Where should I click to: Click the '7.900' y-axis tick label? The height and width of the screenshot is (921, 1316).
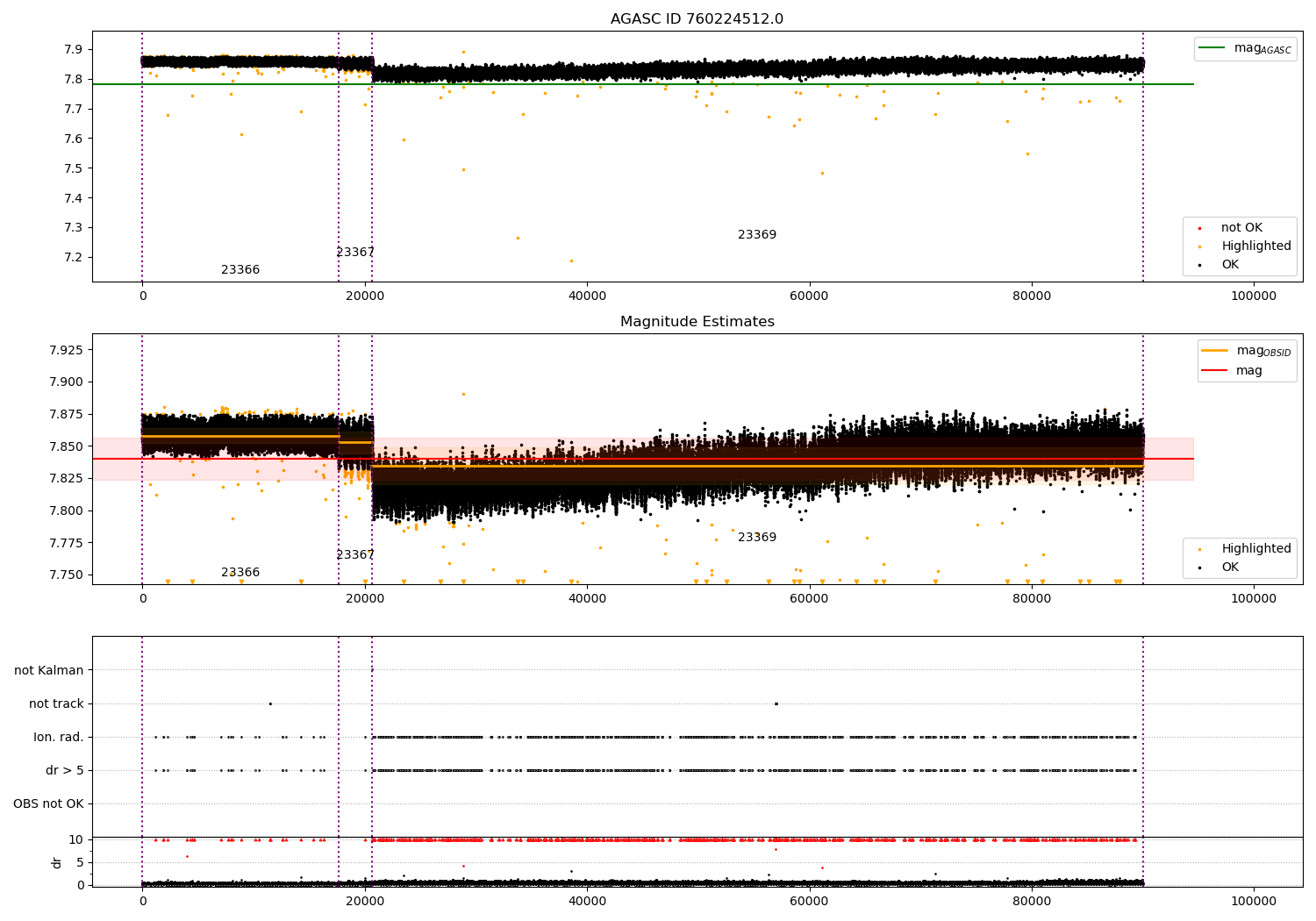coord(67,382)
